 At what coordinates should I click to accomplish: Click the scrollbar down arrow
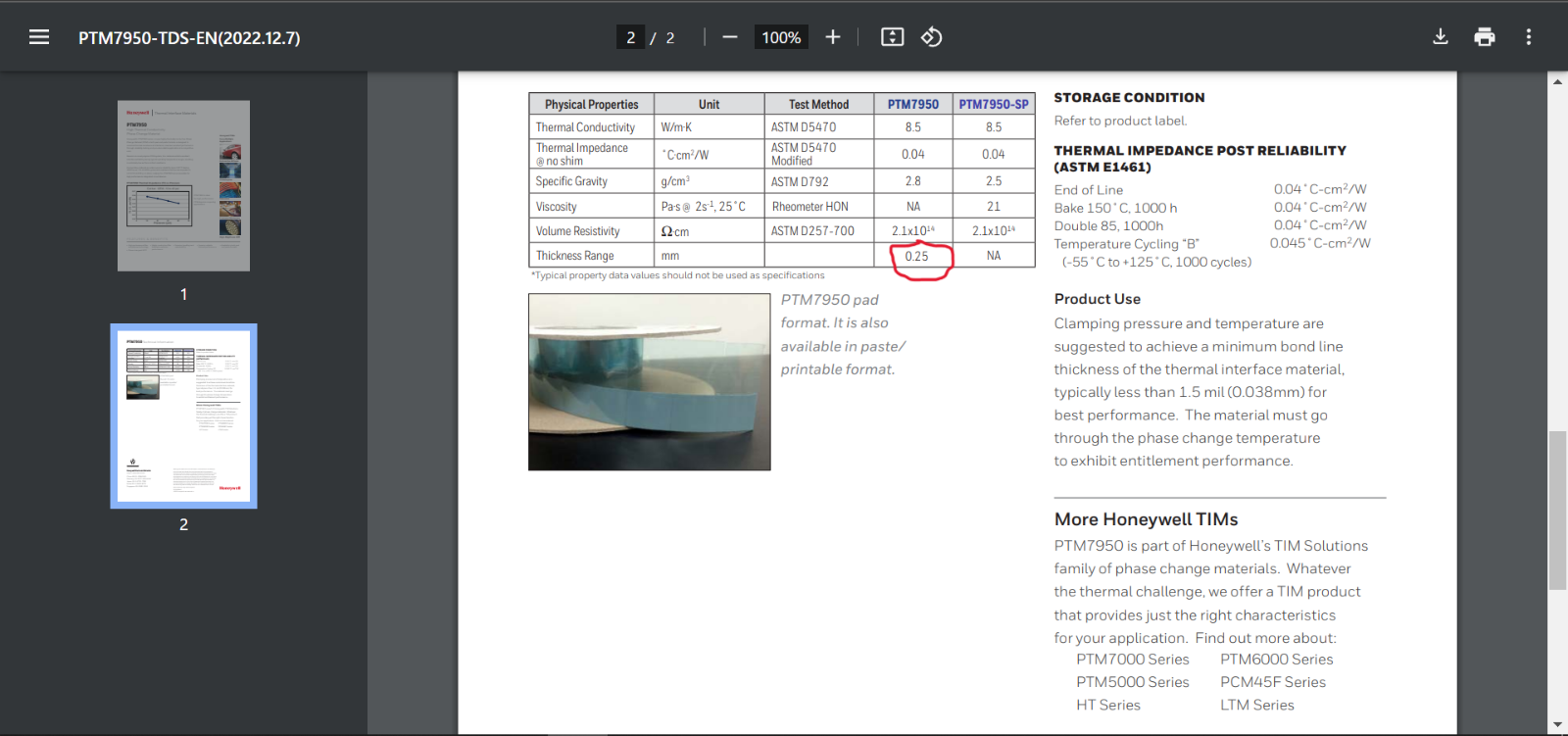click(1557, 725)
